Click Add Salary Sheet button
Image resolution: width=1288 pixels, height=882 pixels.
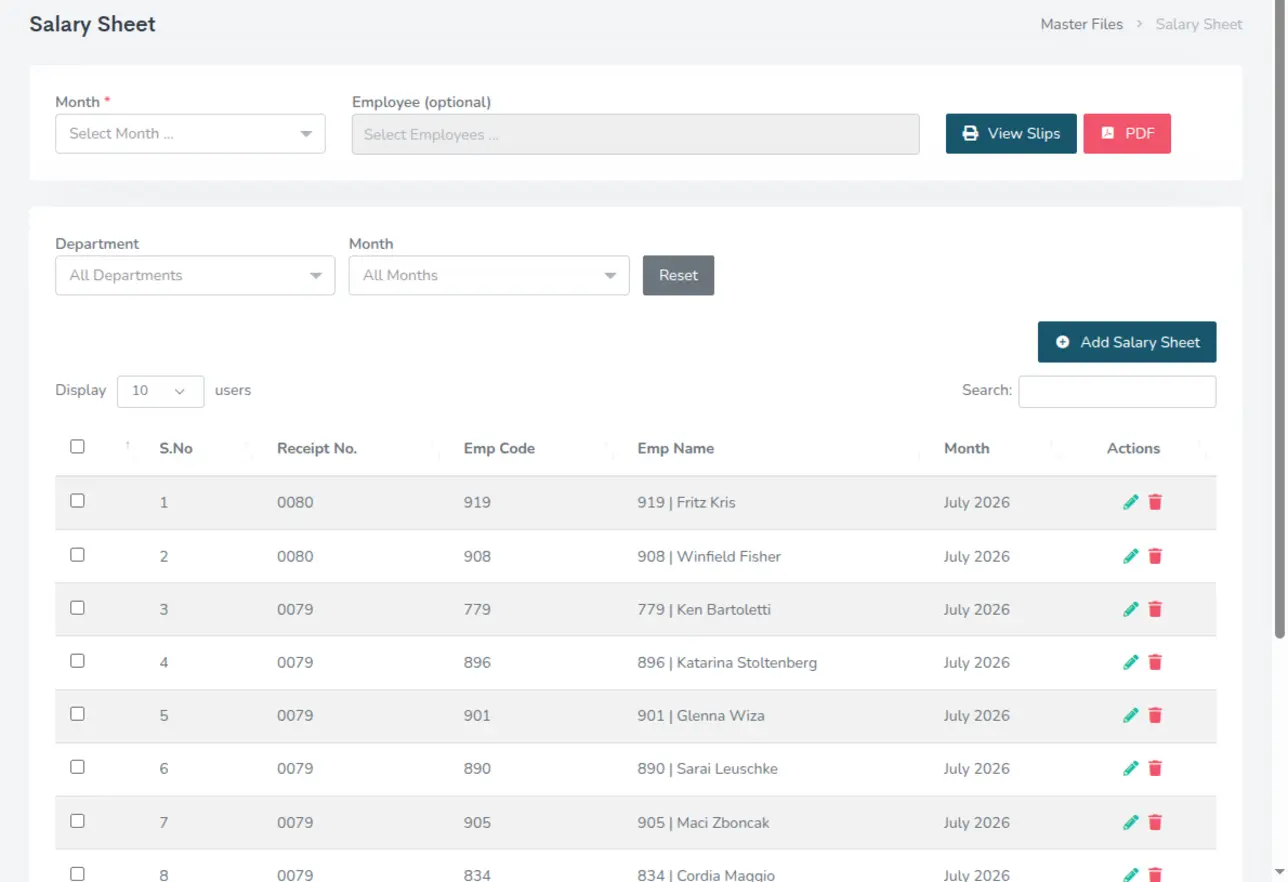pos(1127,342)
